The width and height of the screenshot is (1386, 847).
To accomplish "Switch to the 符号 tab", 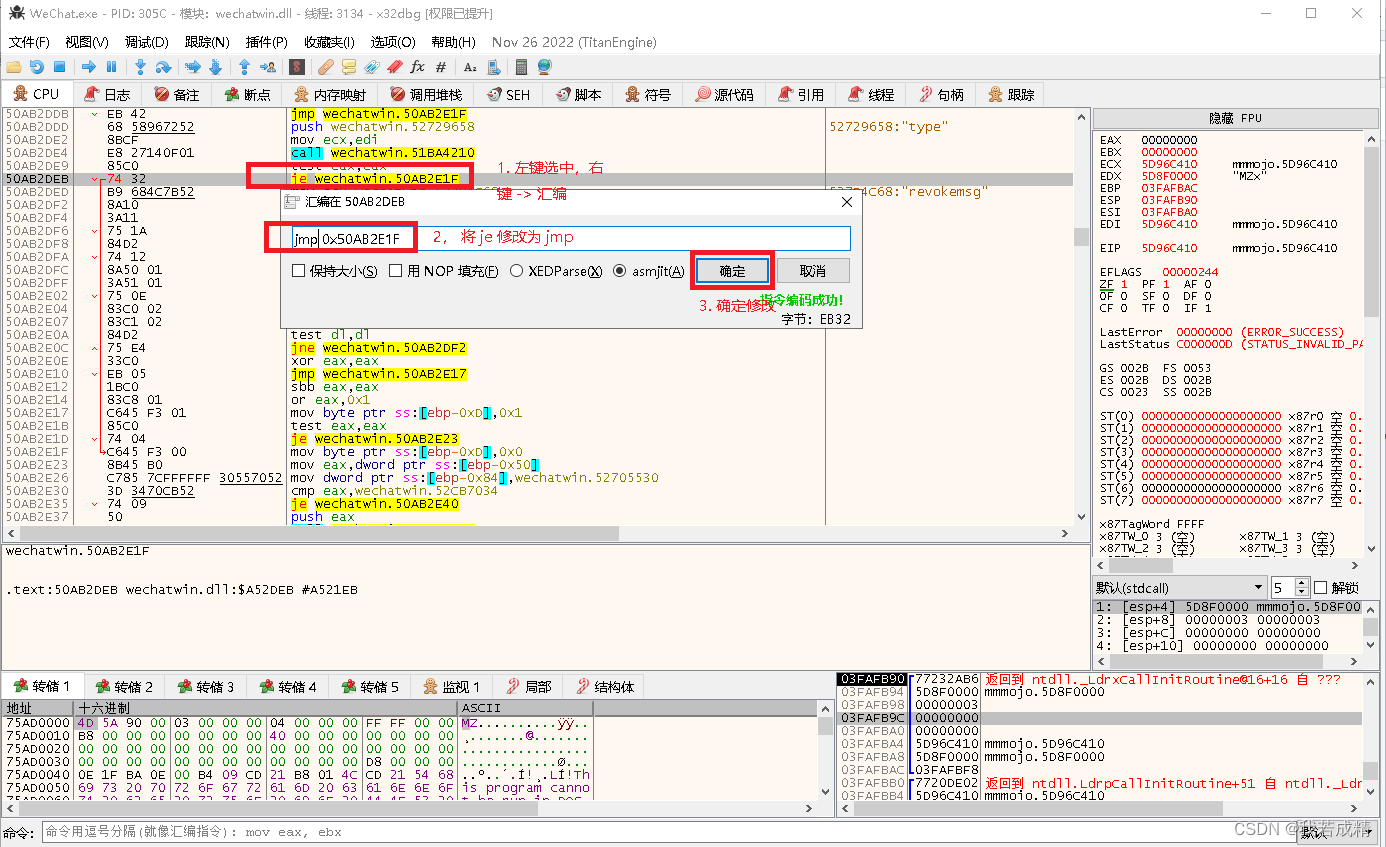I will tap(648, 94).
